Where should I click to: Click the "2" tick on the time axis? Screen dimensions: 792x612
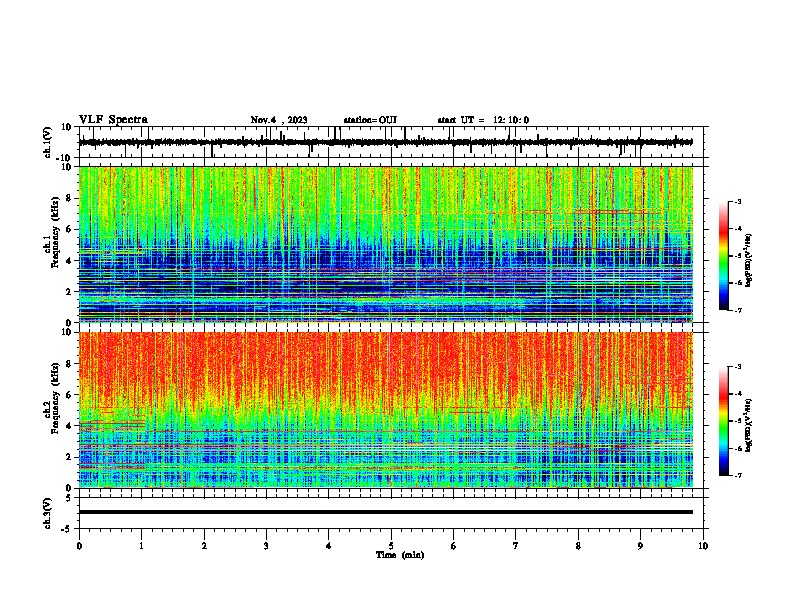click(204, 546)
